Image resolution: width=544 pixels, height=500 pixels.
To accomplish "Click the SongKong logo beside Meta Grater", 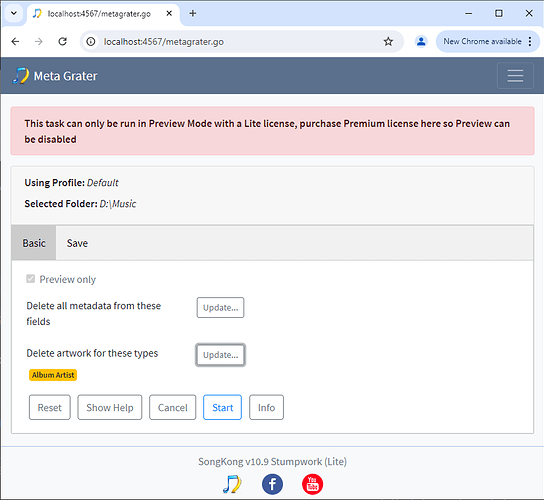I will point(20,76).
